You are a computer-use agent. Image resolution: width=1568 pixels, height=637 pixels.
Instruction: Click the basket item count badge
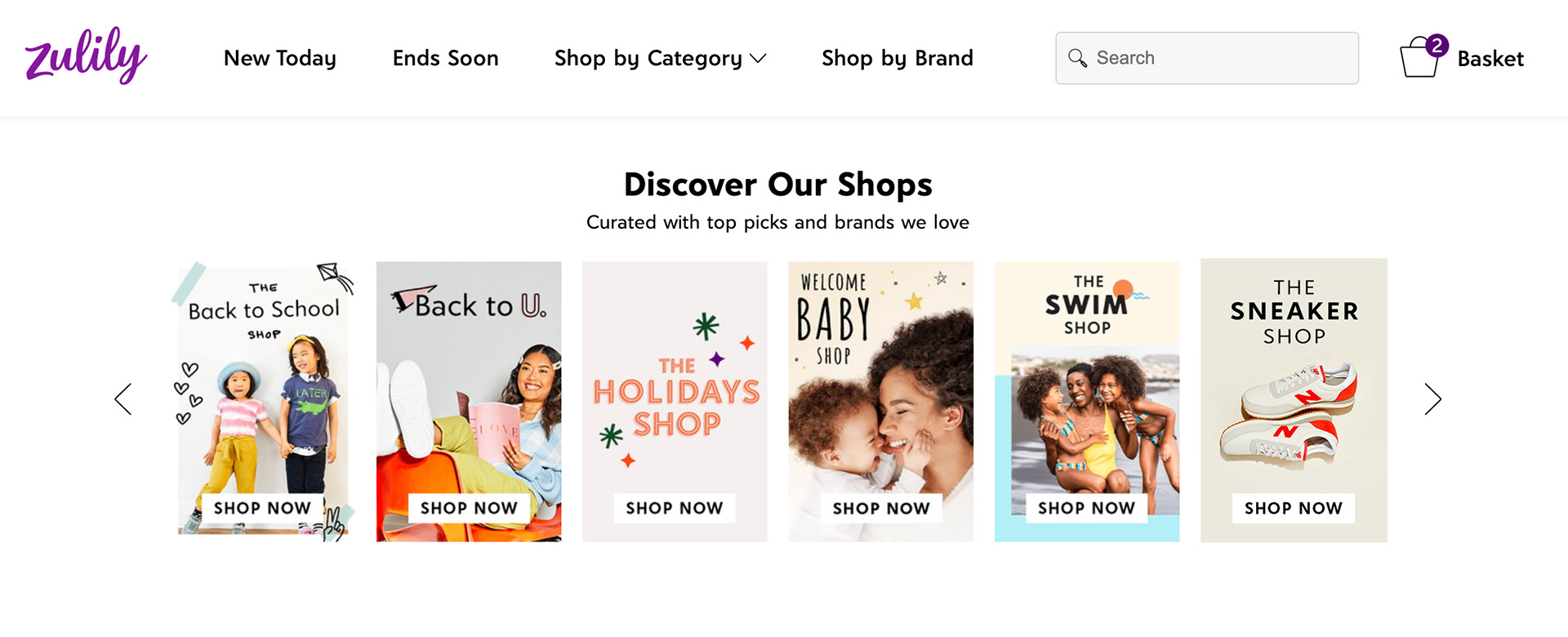pos(1437,46)
